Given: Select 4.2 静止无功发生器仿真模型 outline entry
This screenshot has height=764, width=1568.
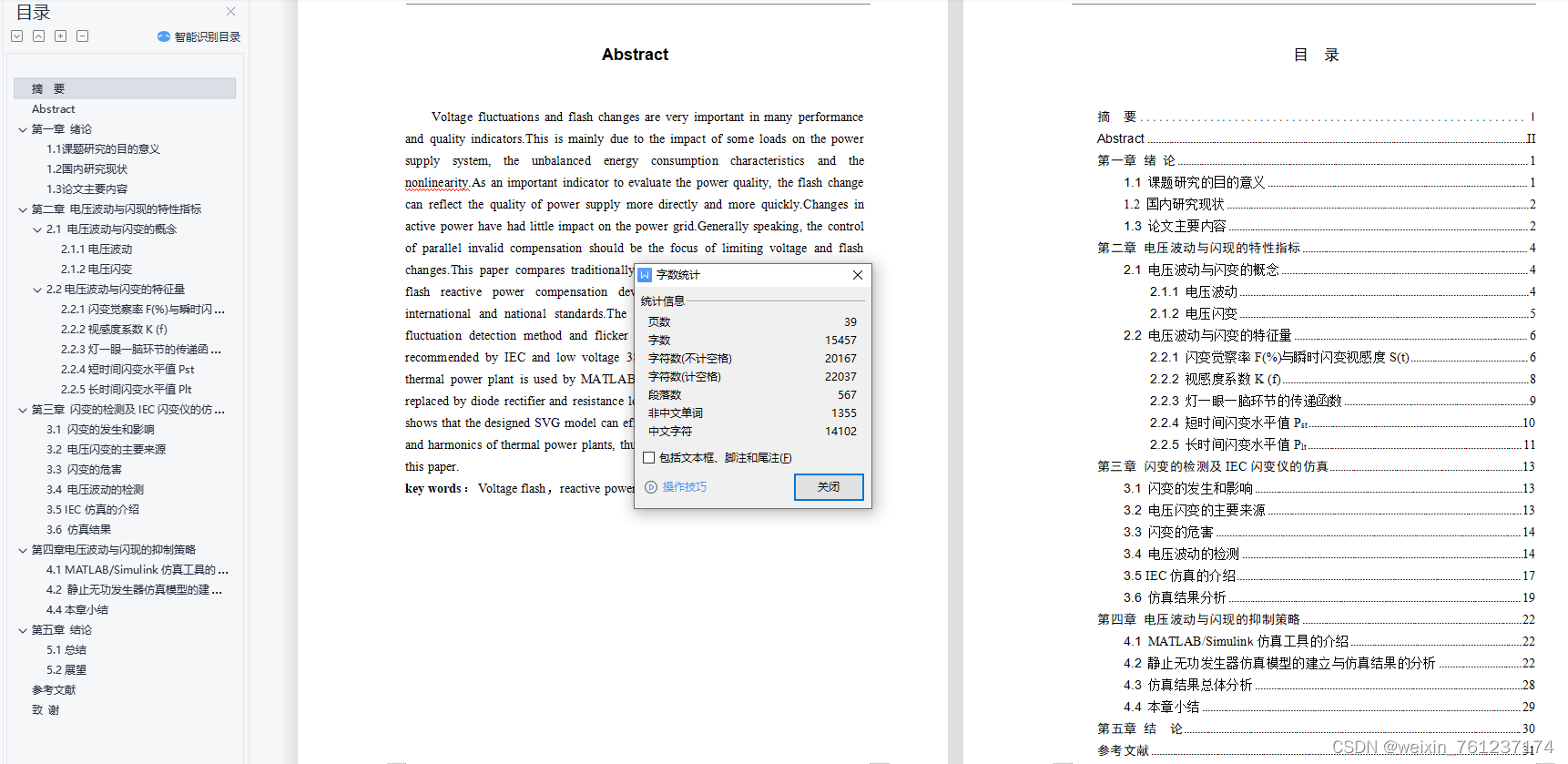Looking at the screenshot, I should (x=134, y=590).
